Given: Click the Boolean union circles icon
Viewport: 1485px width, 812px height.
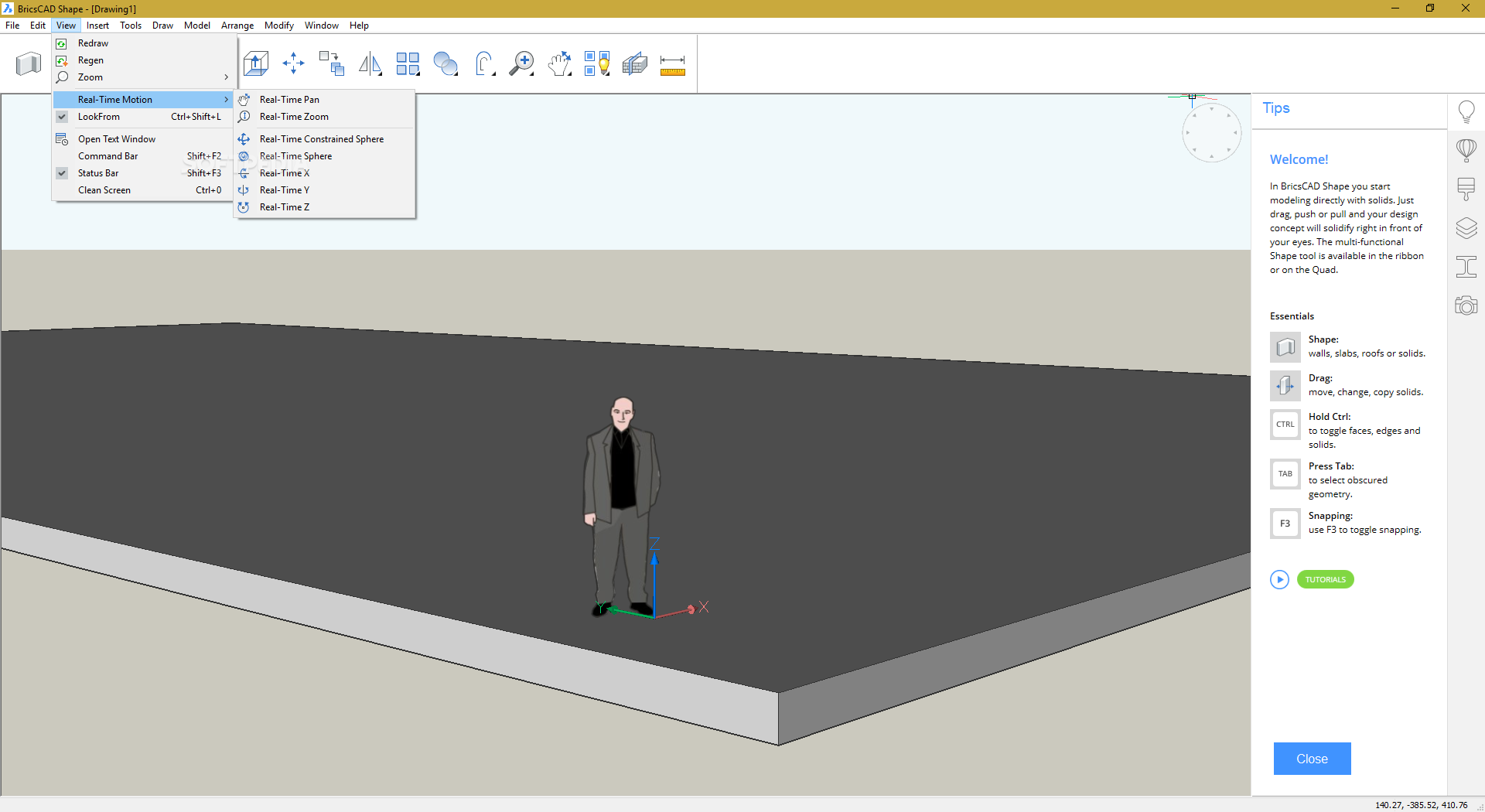Looking at the screenshot, I should tap(445, 63).
